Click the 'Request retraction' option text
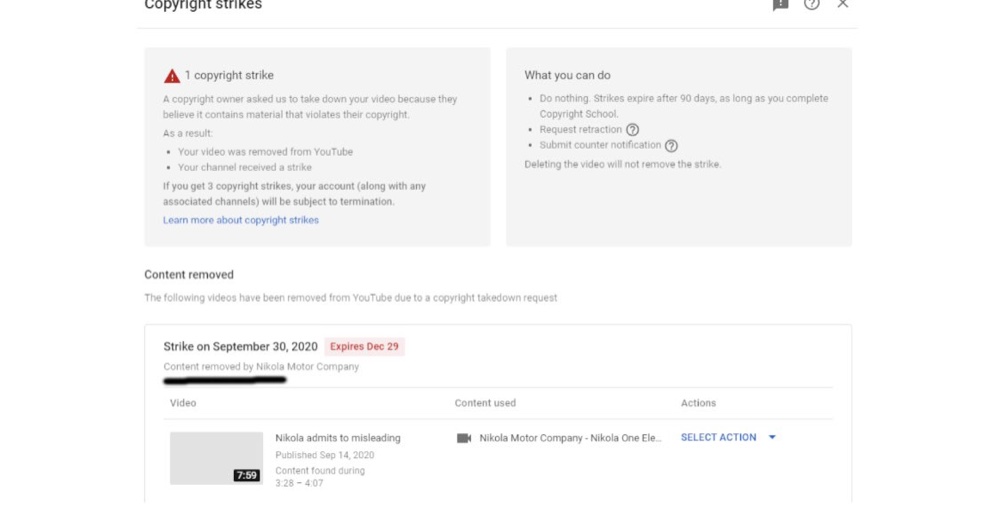The image size is (1000, 526). pos(580,129)
